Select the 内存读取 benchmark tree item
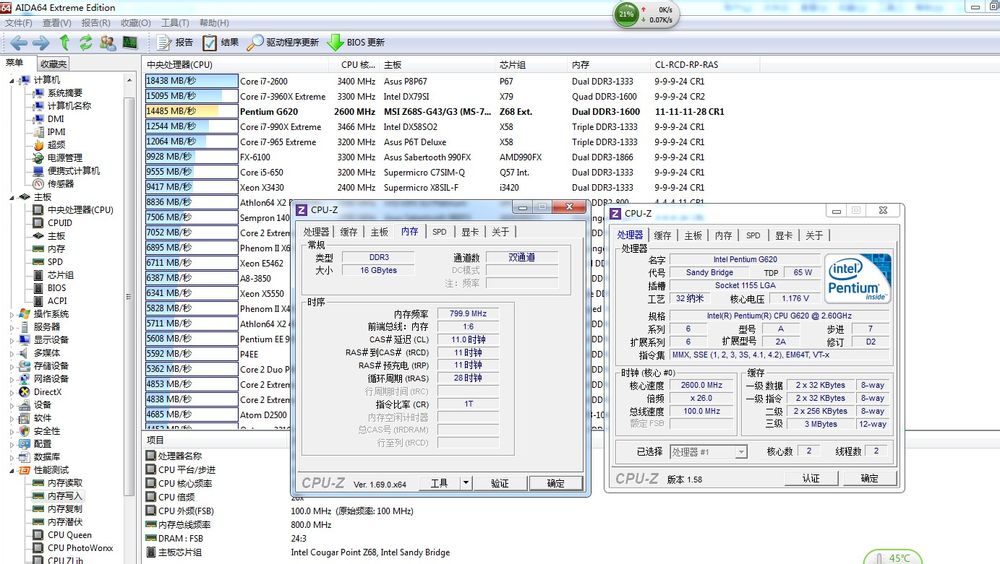 point(65,483)
